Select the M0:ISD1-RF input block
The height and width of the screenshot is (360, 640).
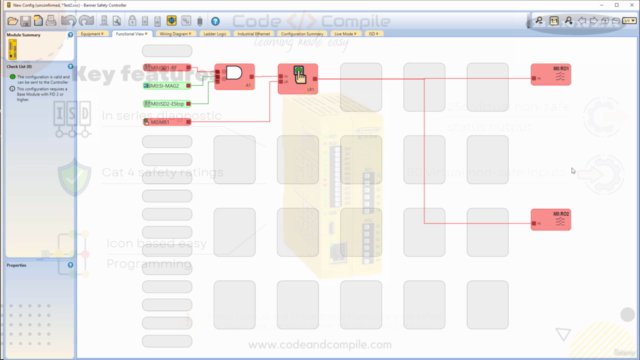tap(167, 67)
